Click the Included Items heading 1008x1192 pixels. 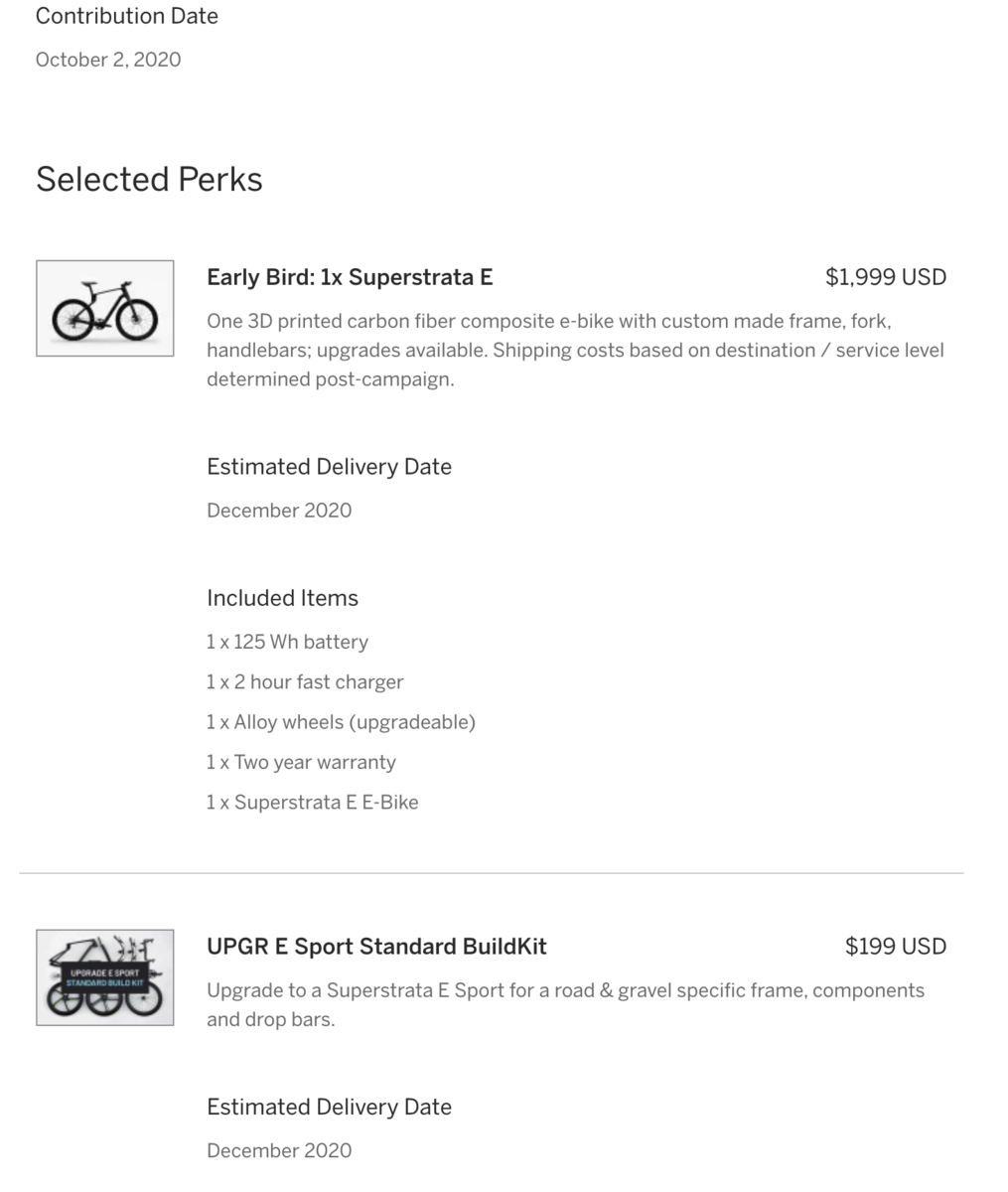282,598
